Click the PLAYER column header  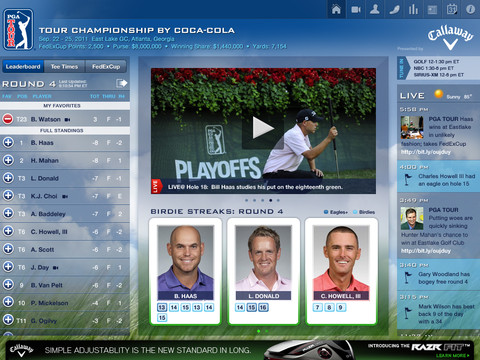(x=42, y=96)
